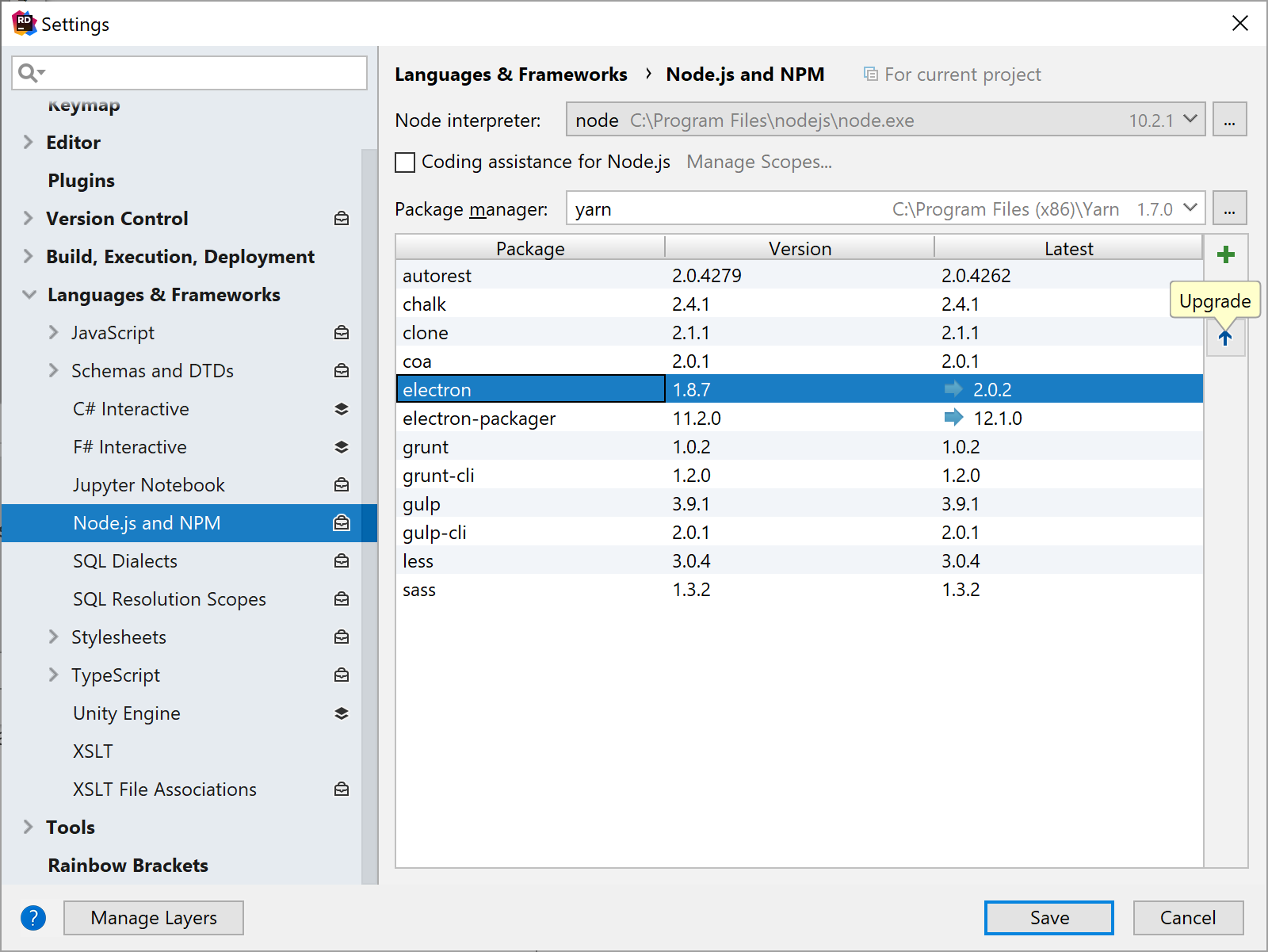Image resolution: width=1268 pixels, height=952 pixels.
Task: Click Languages & Frameworks breadcrumb
Action: pyautogui.click(x=511, y=75)
